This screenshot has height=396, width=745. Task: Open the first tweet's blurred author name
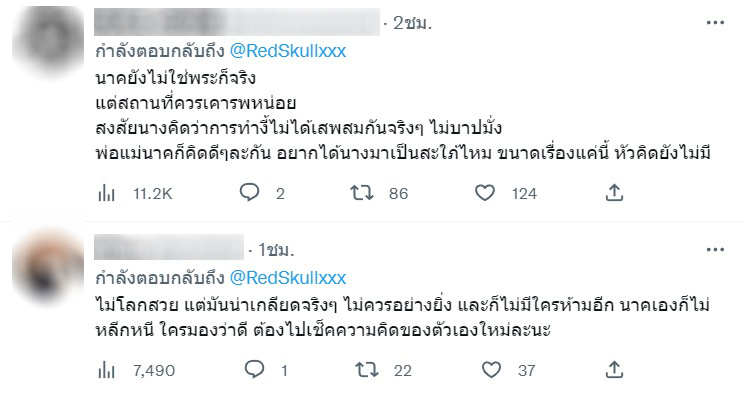click(x=237, y=22)
